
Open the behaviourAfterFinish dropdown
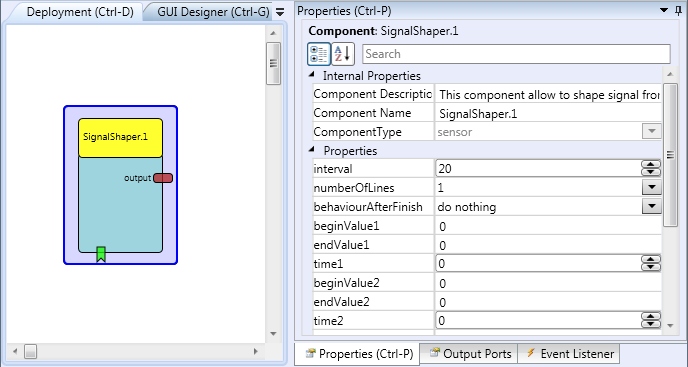(652, 206)
